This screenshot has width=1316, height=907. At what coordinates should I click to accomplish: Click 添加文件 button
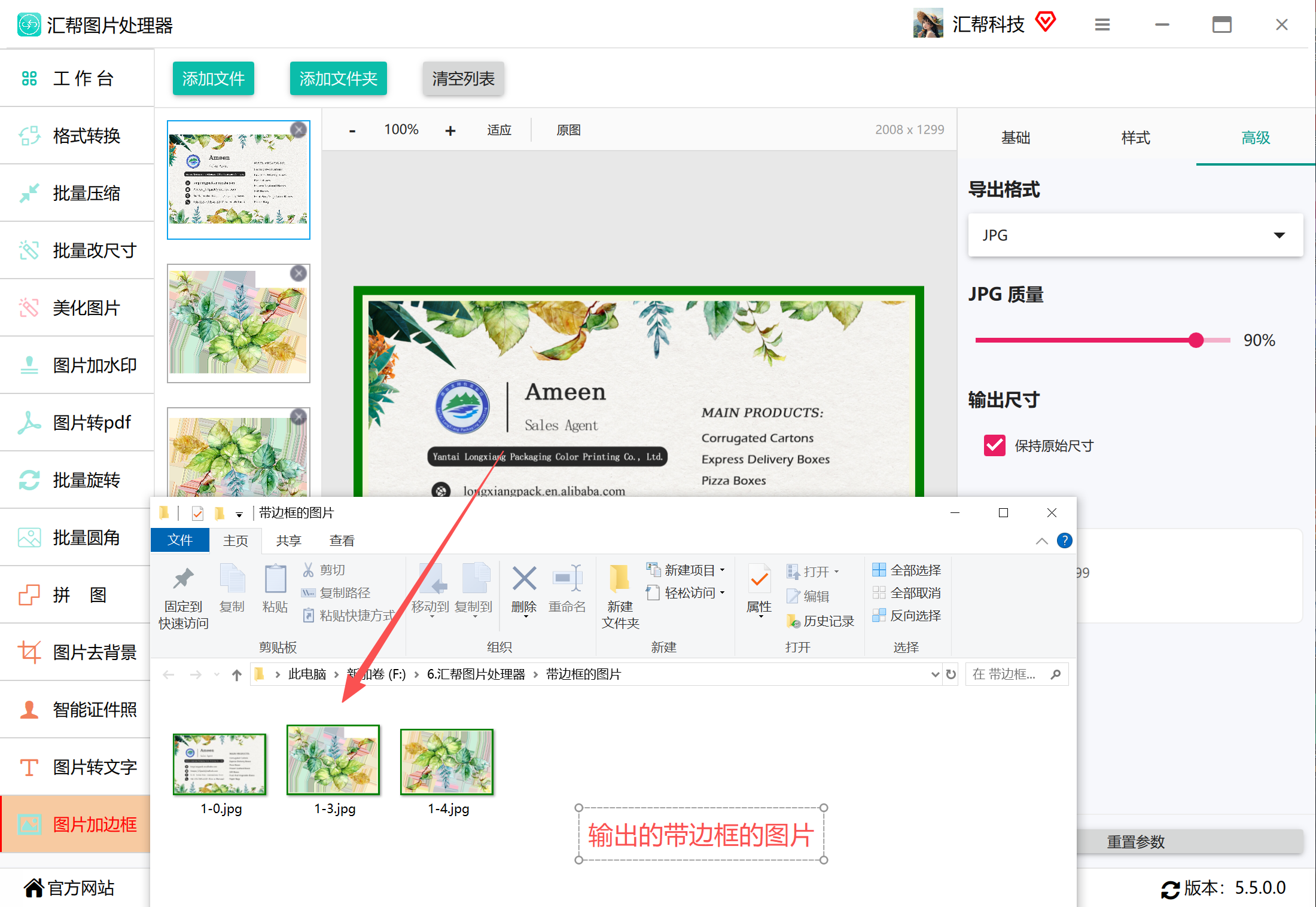tap(214, 78)
